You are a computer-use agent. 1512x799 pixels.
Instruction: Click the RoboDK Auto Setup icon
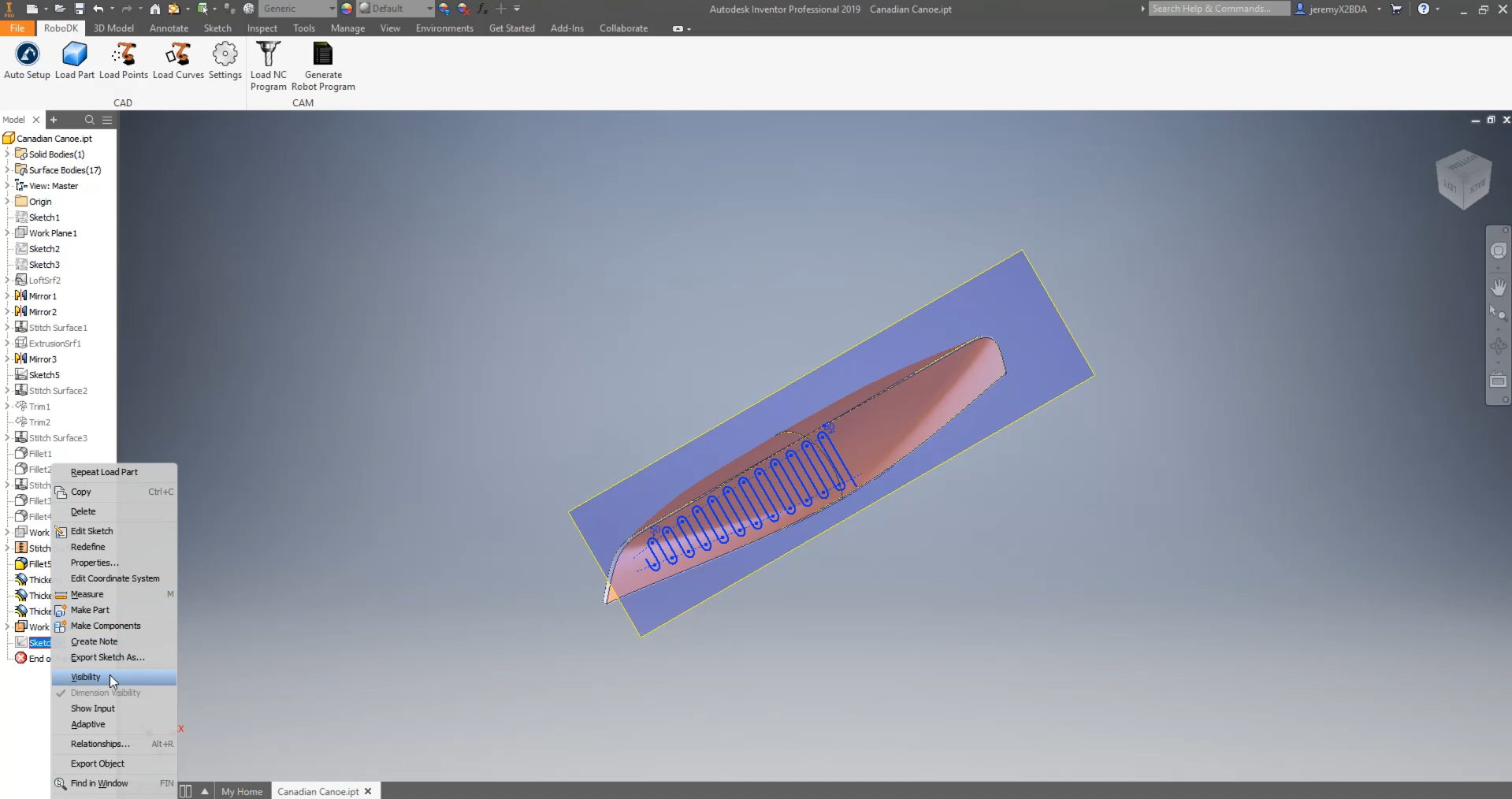point(27,54)
